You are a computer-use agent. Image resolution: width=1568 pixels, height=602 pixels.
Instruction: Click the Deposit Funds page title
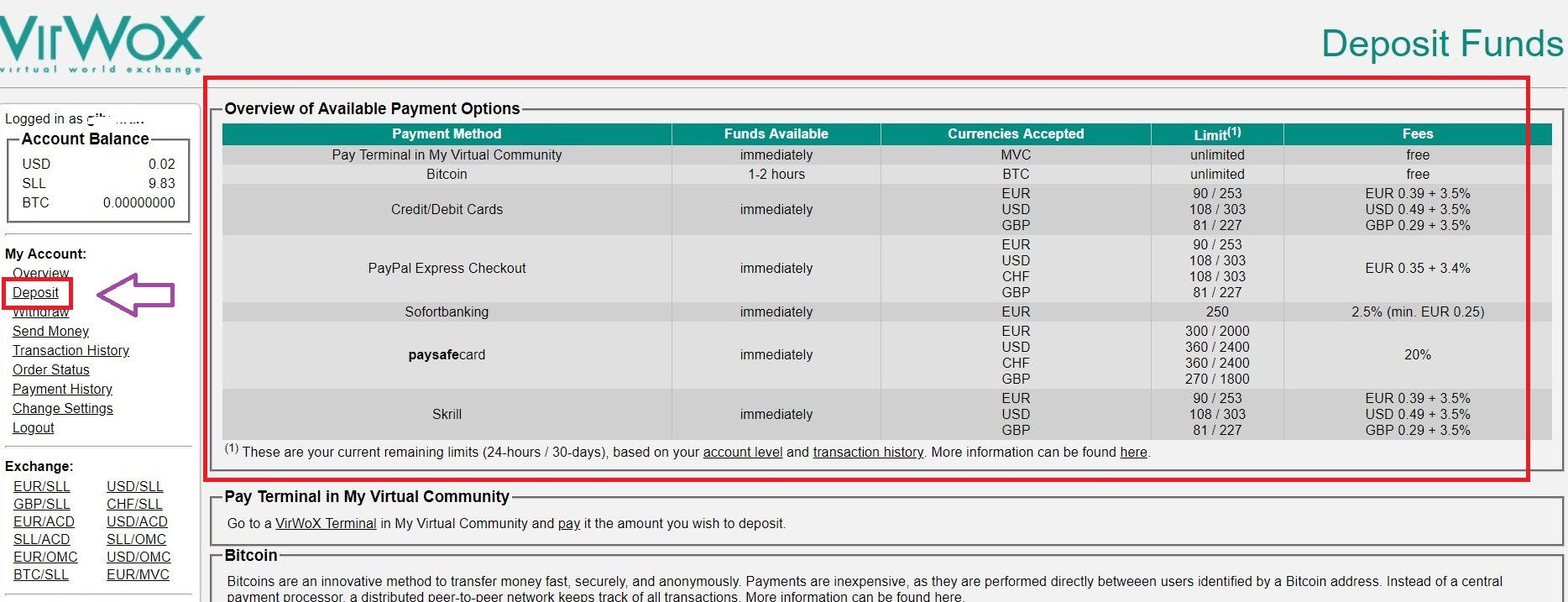point(1442,44)
